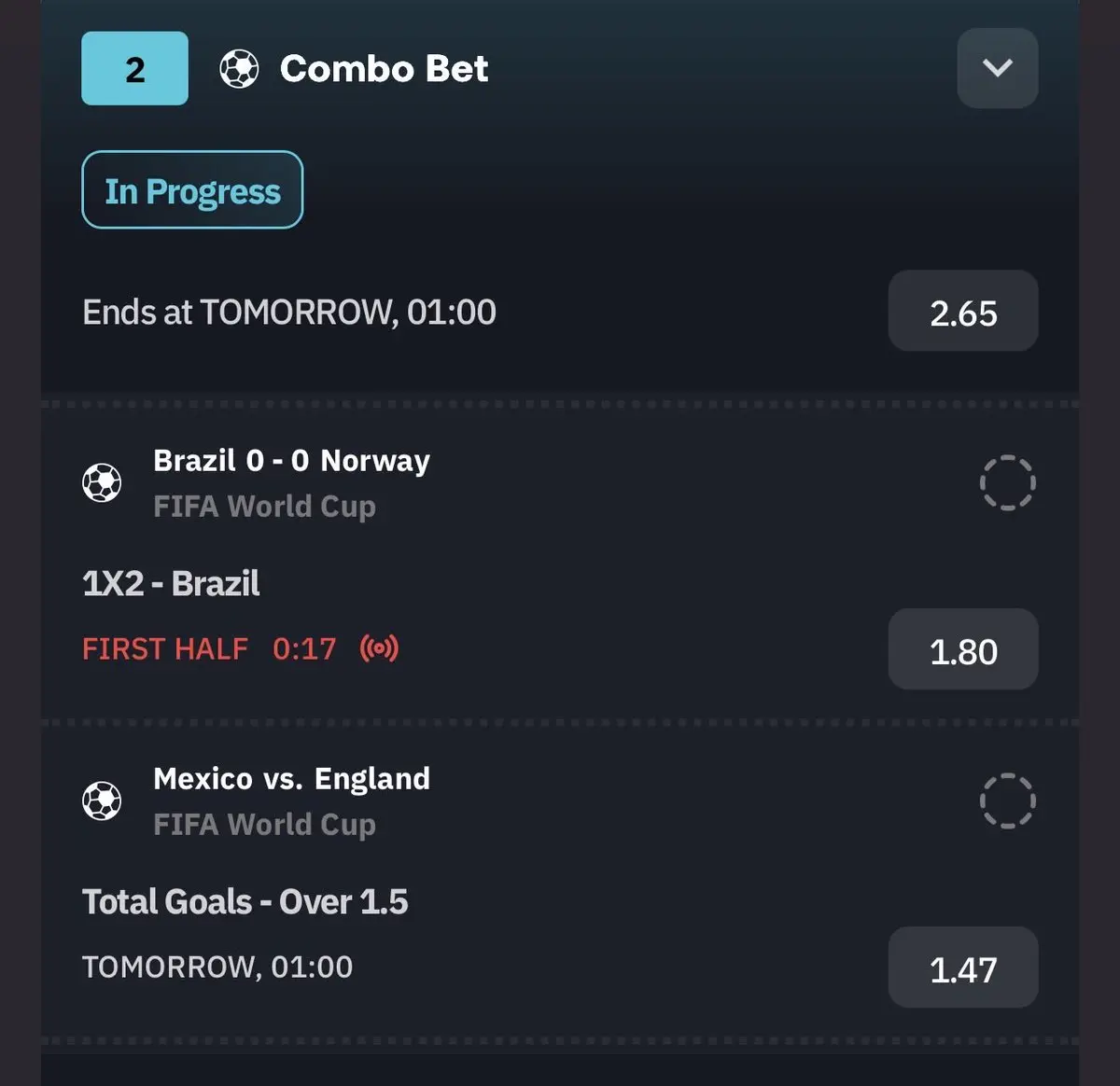Image resolution: width=1120 pixels, height=1086 pixels.
Task: Click the 1.80 odds for Brazil
Action: coord(963,649)
